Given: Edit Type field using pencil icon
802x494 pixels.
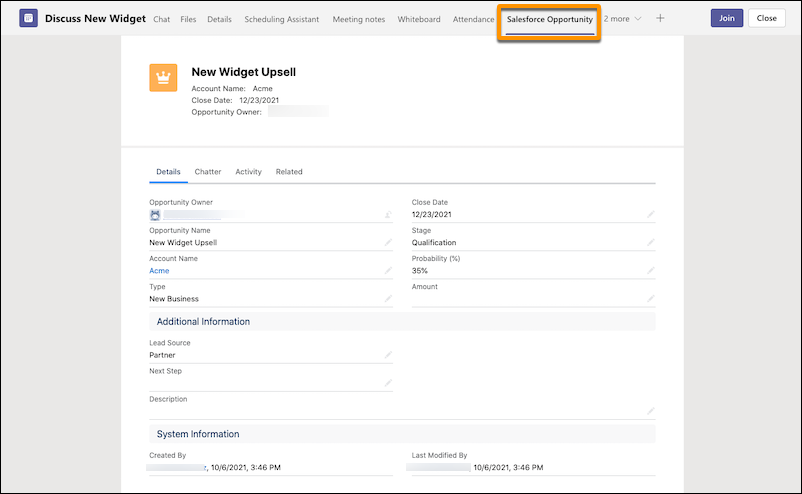Looking at the screenshot, I should pos(388,299).
